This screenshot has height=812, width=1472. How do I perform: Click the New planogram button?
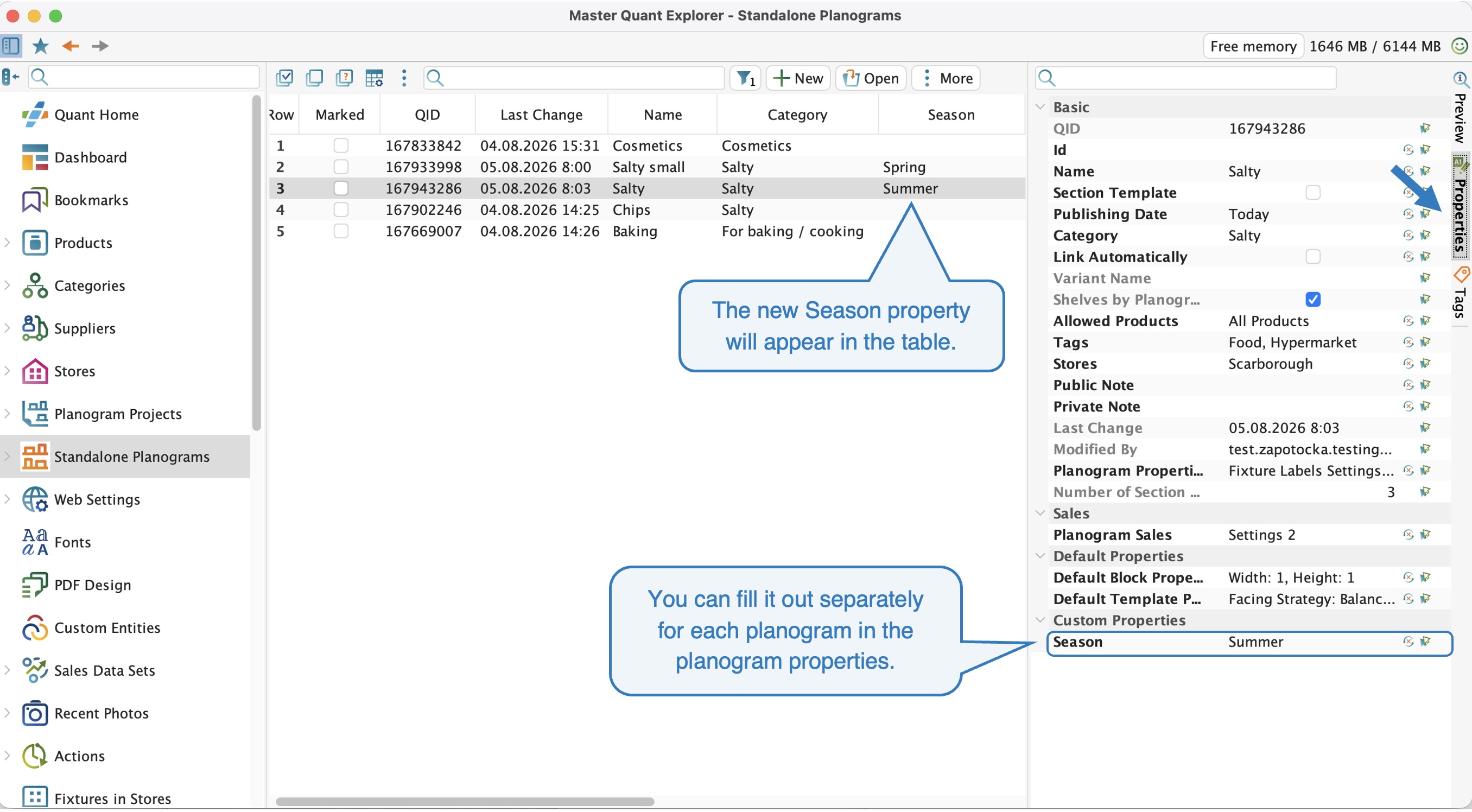click(x=798, y=78)
